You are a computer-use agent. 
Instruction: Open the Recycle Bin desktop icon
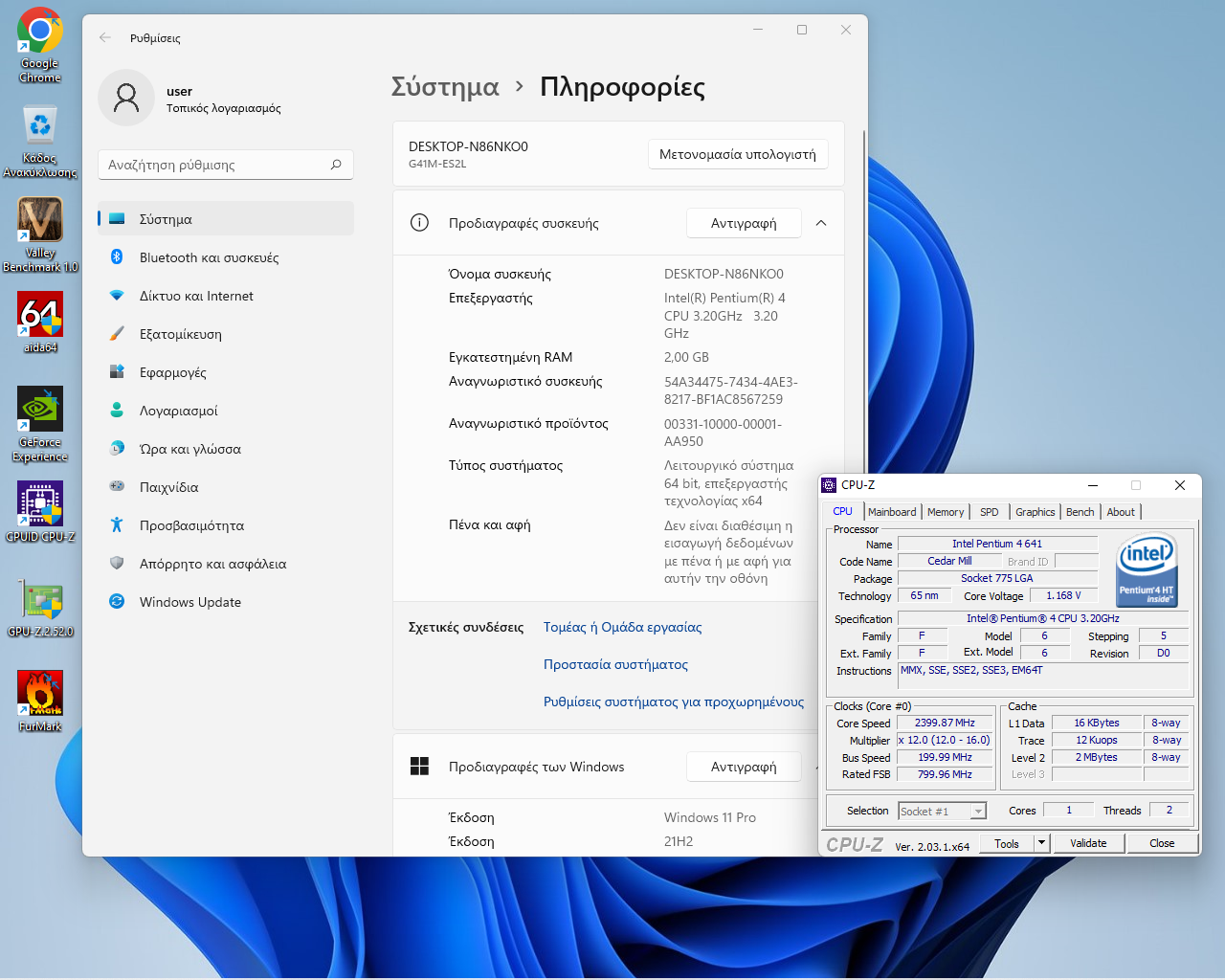[x=40, y=141]
